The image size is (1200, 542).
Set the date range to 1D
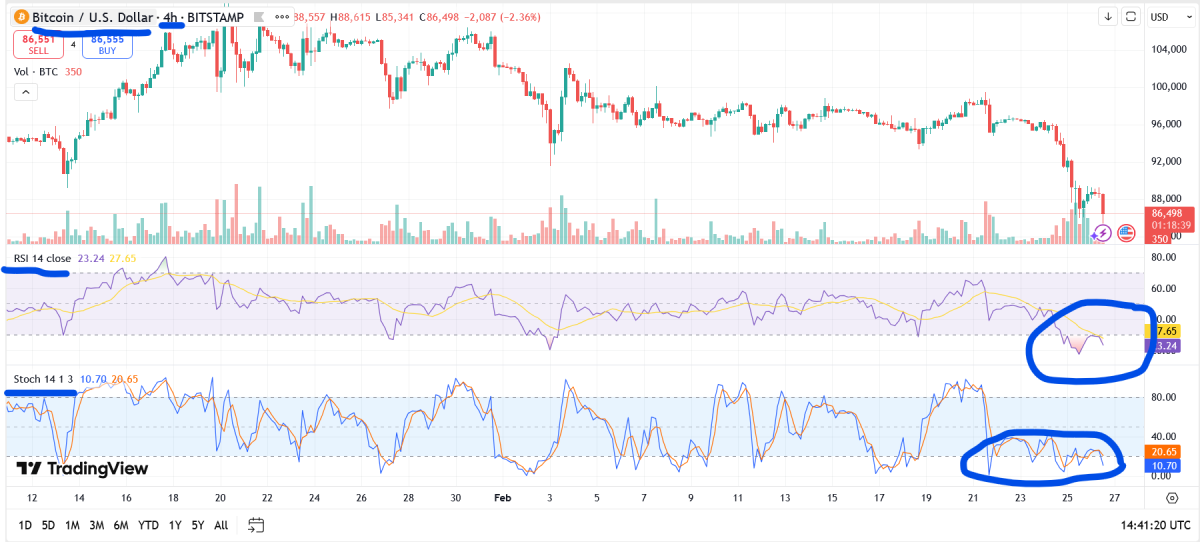click(x=26, y=525)
